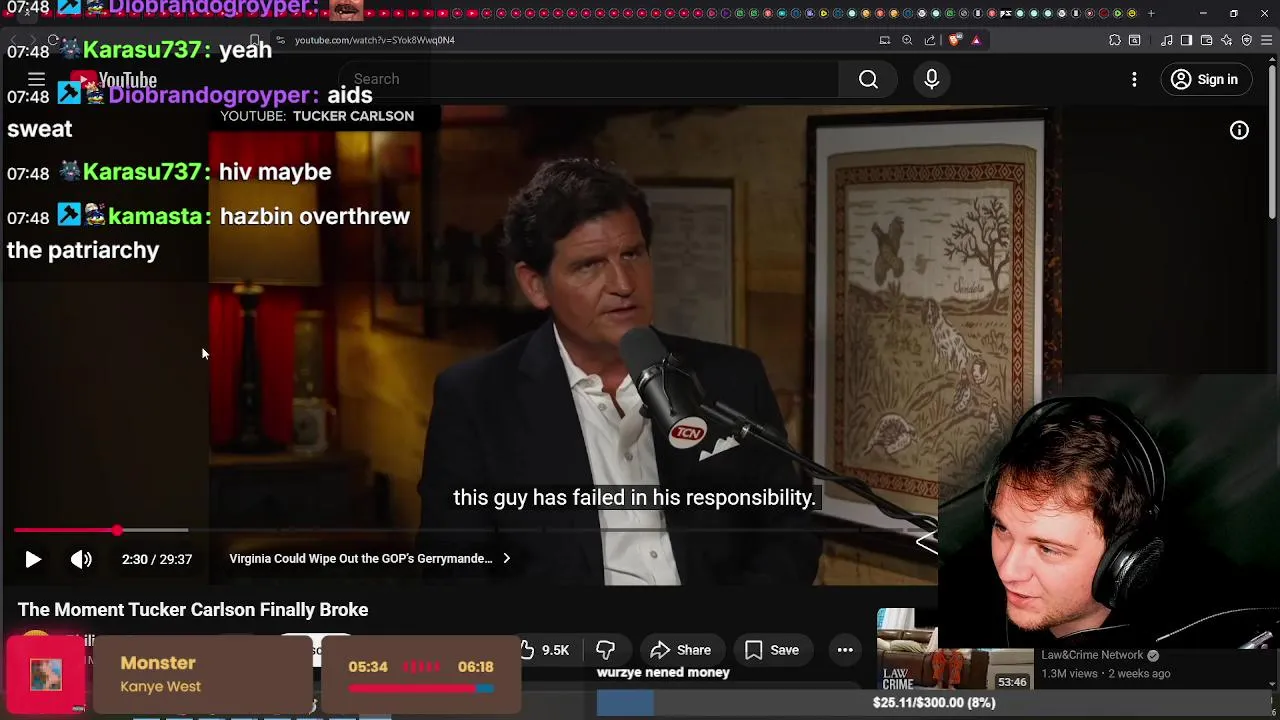1280x720 pixels.
Task: Click the browser address bar URL
Action: pos(375,40)
